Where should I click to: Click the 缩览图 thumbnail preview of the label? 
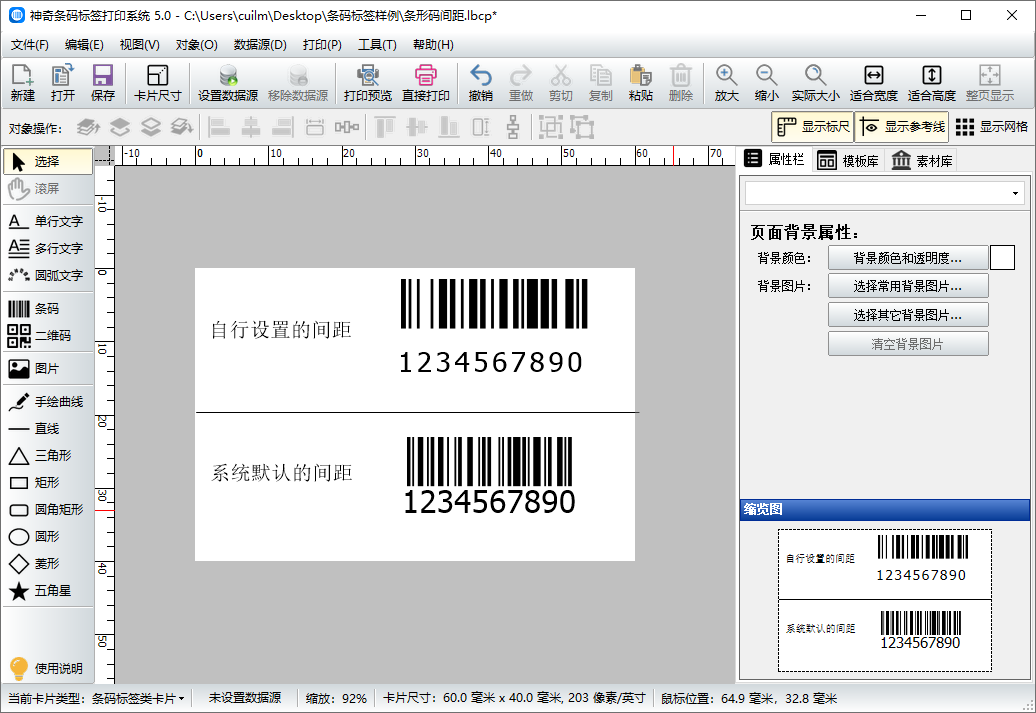(x=885, y=600)
